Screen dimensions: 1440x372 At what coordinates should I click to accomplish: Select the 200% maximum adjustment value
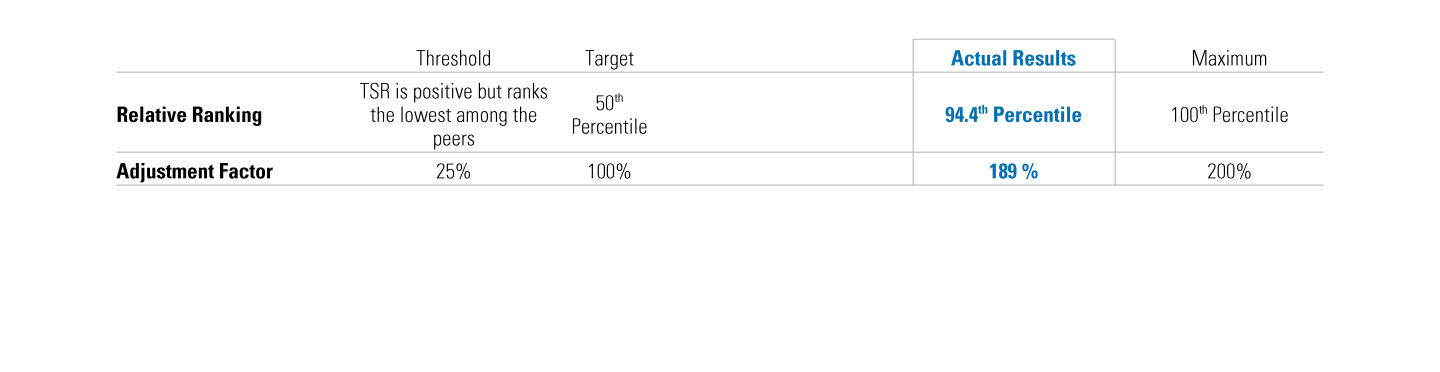click(x=1229, y=172)
